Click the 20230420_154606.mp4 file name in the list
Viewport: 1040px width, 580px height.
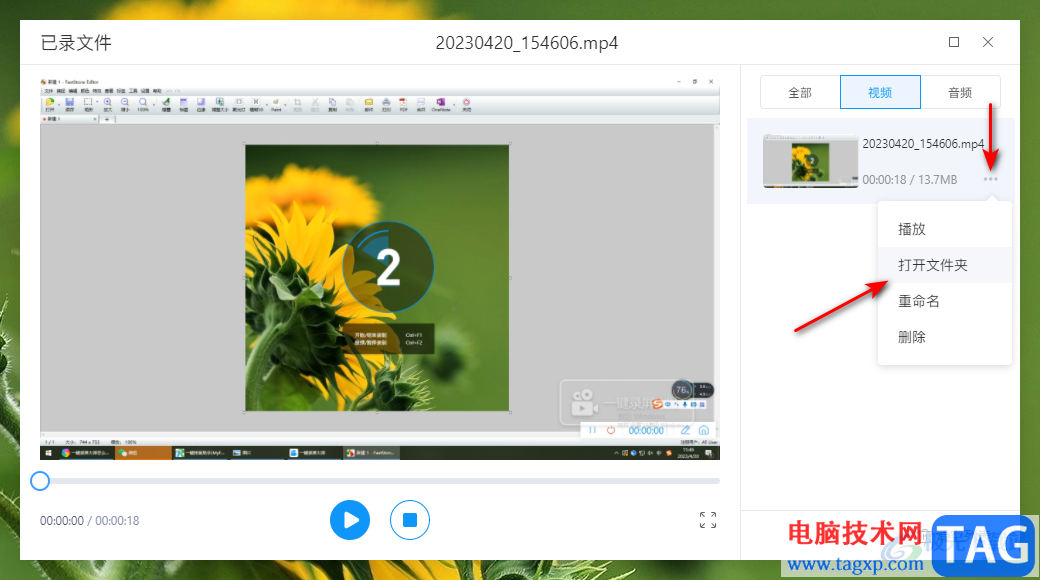point(923,144)
